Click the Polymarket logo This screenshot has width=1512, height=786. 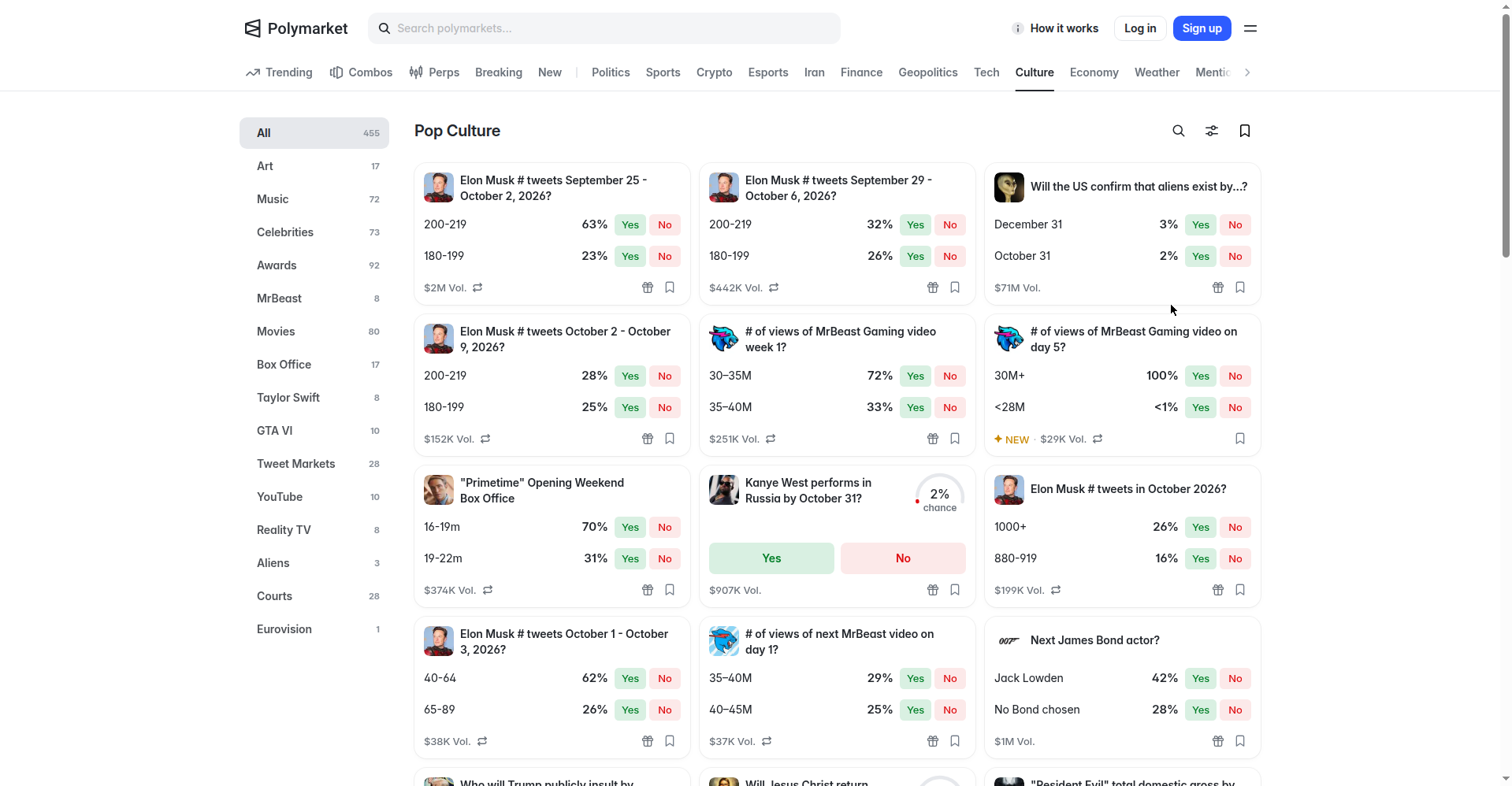coord(296,28)
